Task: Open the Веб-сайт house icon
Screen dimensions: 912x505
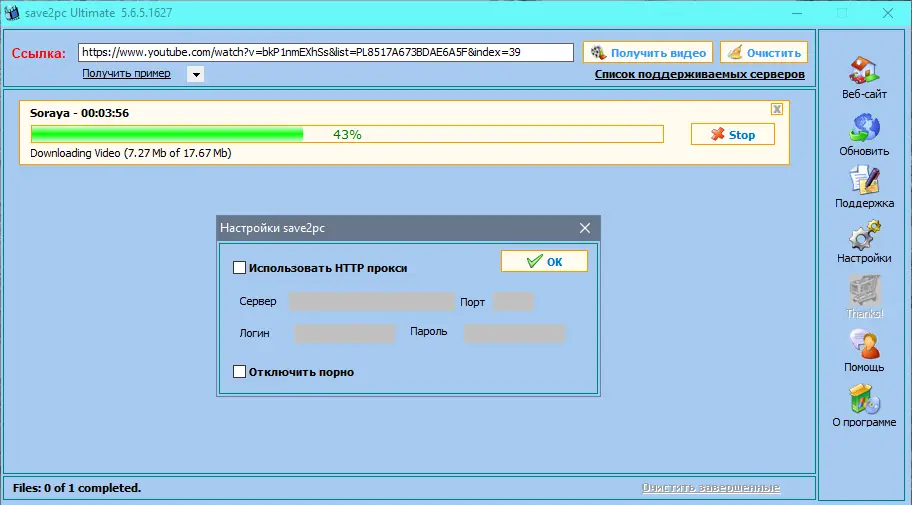Action: [x=864, y=70]
